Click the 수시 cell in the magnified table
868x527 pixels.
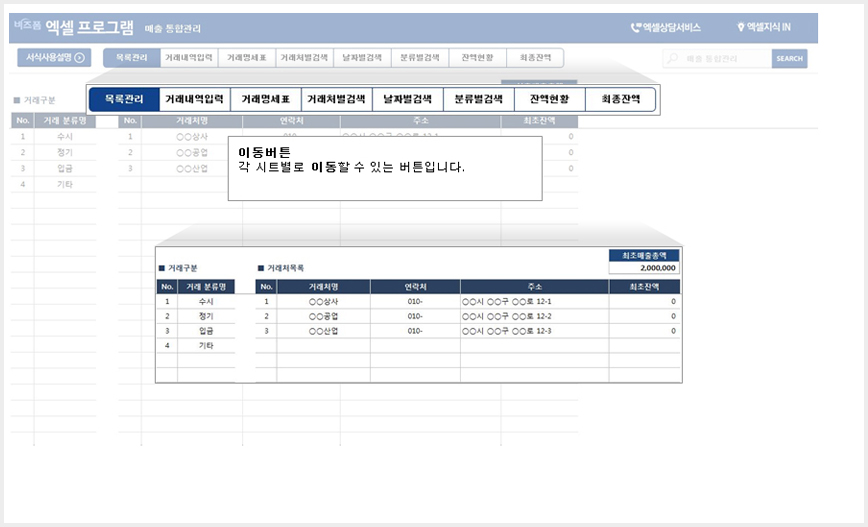point(206,302)
